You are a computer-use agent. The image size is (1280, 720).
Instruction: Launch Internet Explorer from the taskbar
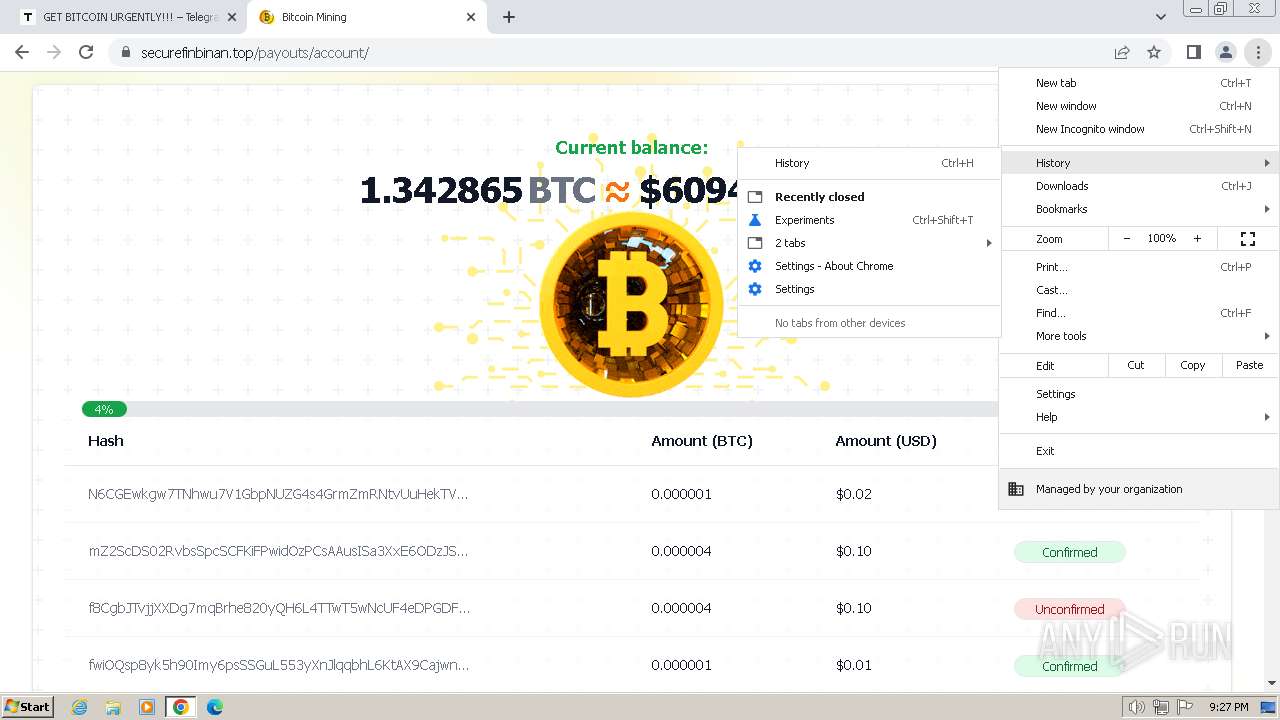[79, 707]
